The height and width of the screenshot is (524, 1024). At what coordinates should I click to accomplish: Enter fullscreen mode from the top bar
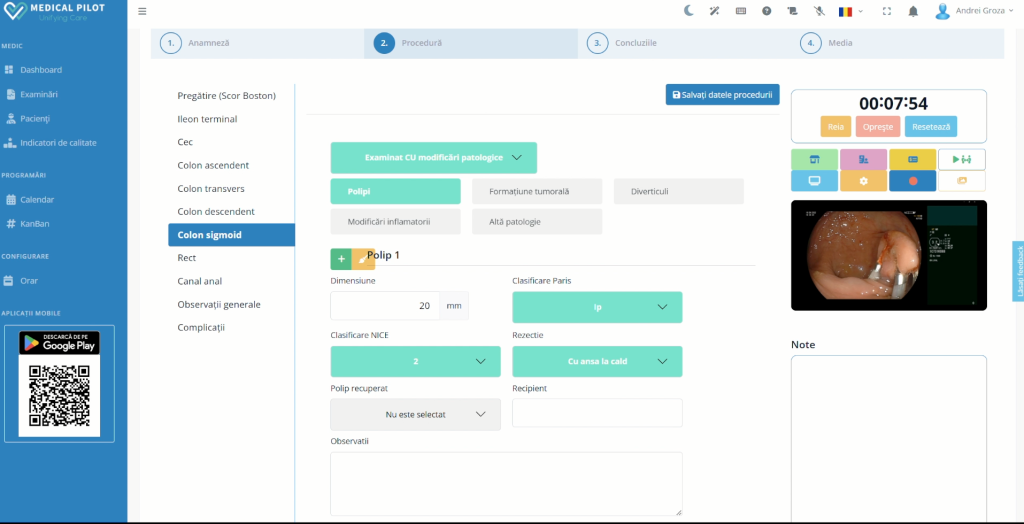tap(886, 11)
